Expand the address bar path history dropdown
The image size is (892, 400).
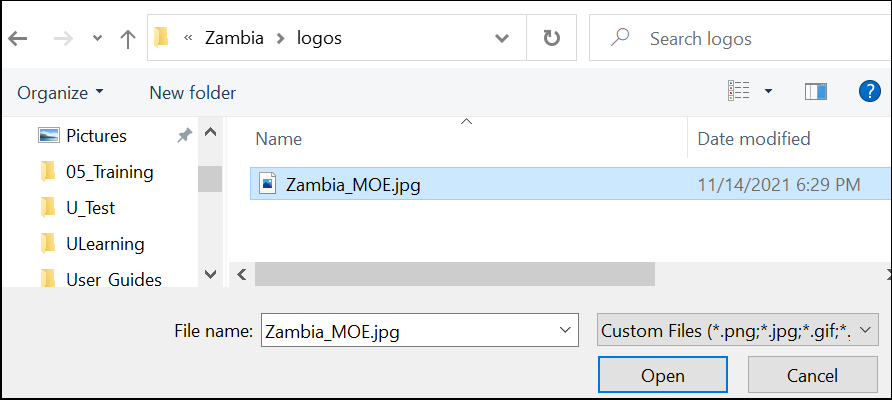tap(502, 39)
